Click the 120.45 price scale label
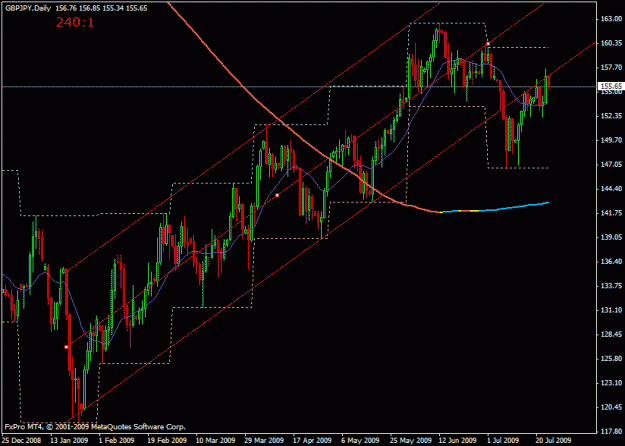The image size is (625, 446). 611,407
